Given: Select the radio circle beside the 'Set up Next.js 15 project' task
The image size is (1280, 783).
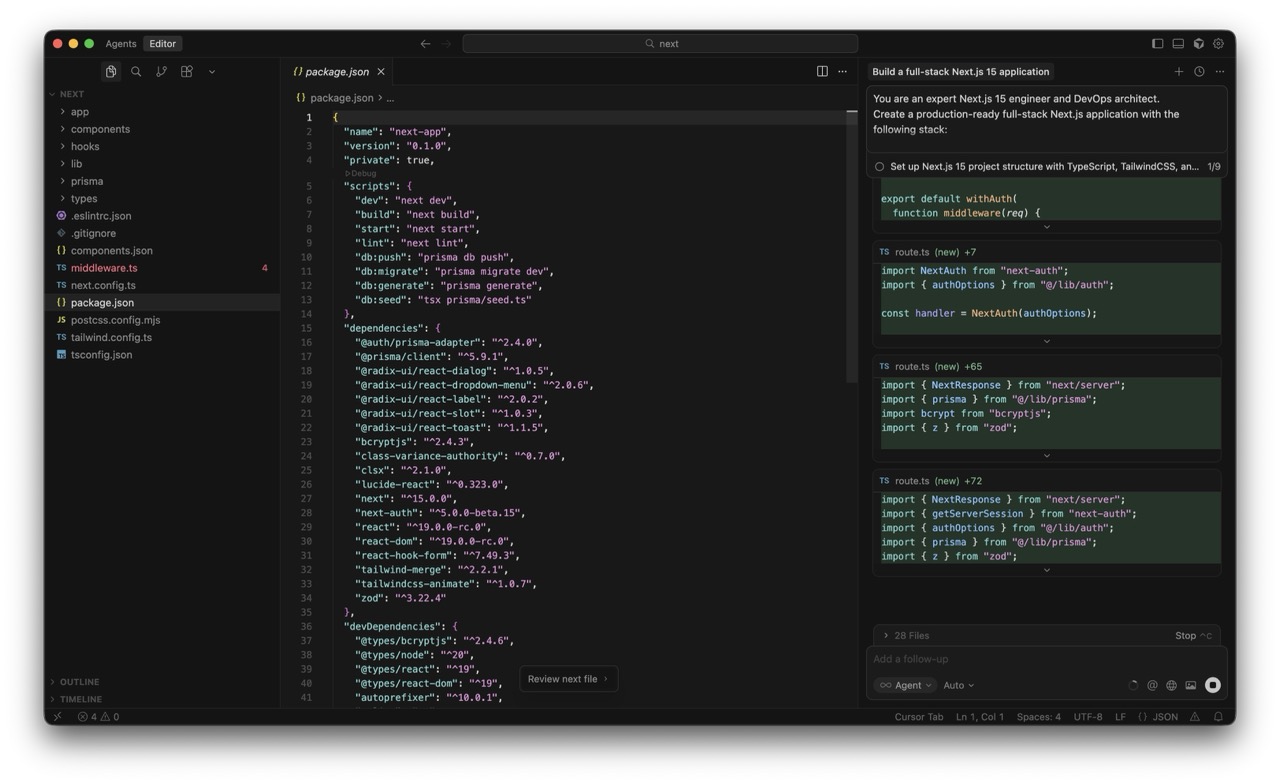Looking at the screenshot, I should [879, 167].
